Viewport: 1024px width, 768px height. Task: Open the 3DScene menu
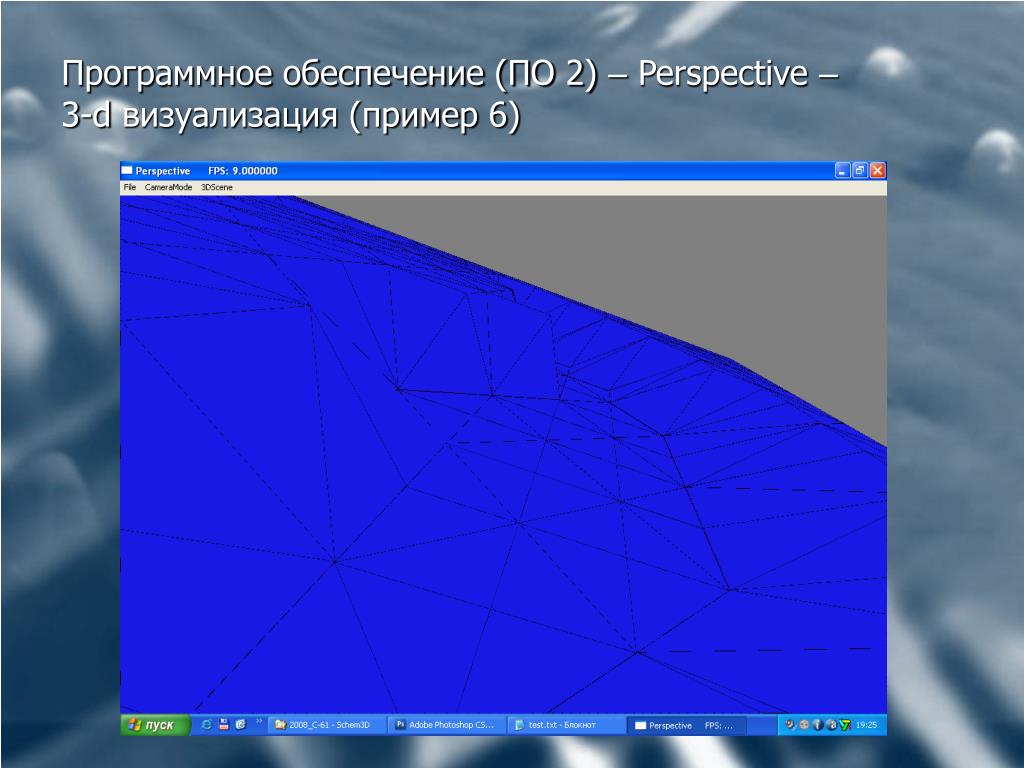point(216,187)
